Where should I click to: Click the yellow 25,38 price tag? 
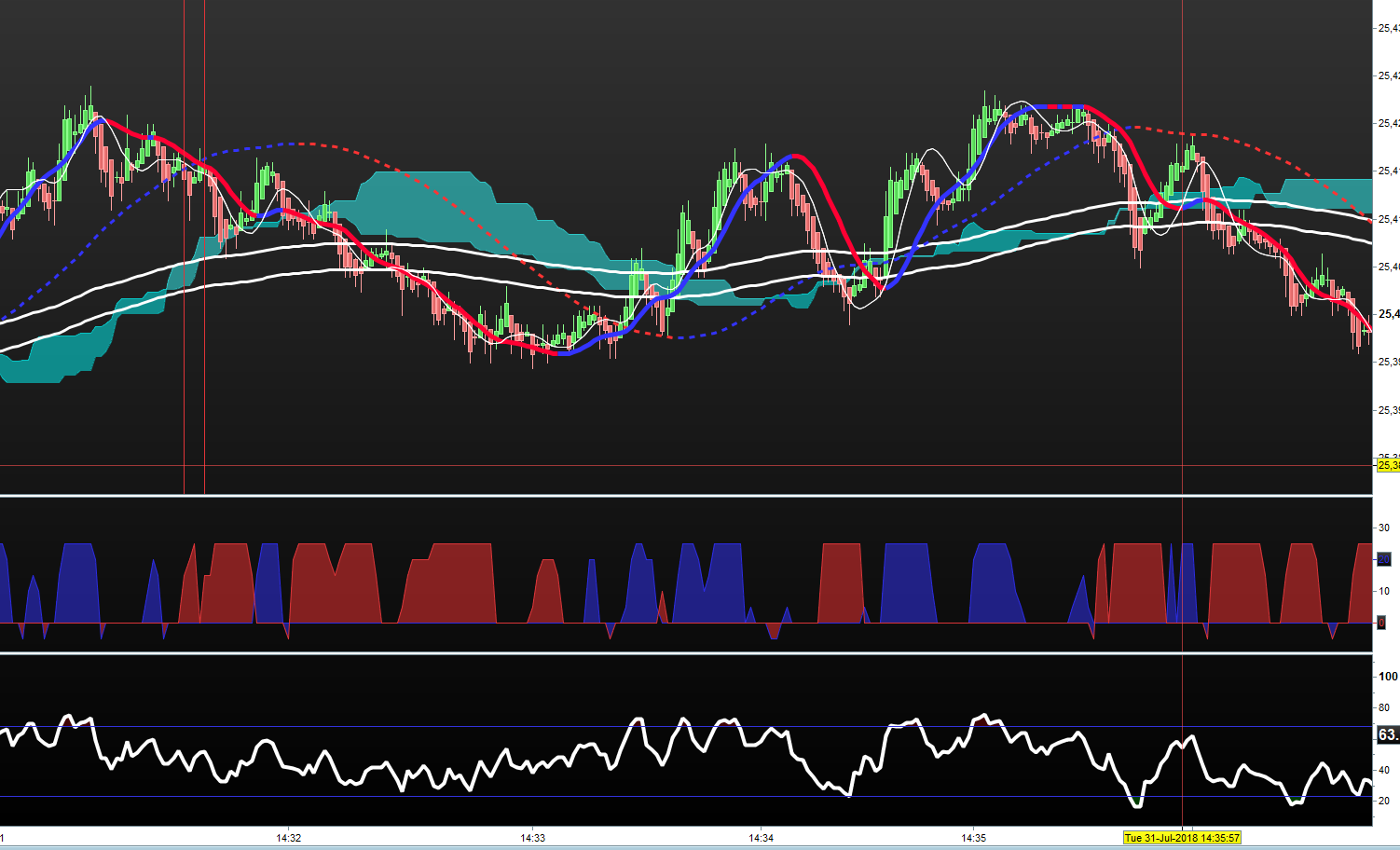pyautogui.click(x=1387, y=465)
